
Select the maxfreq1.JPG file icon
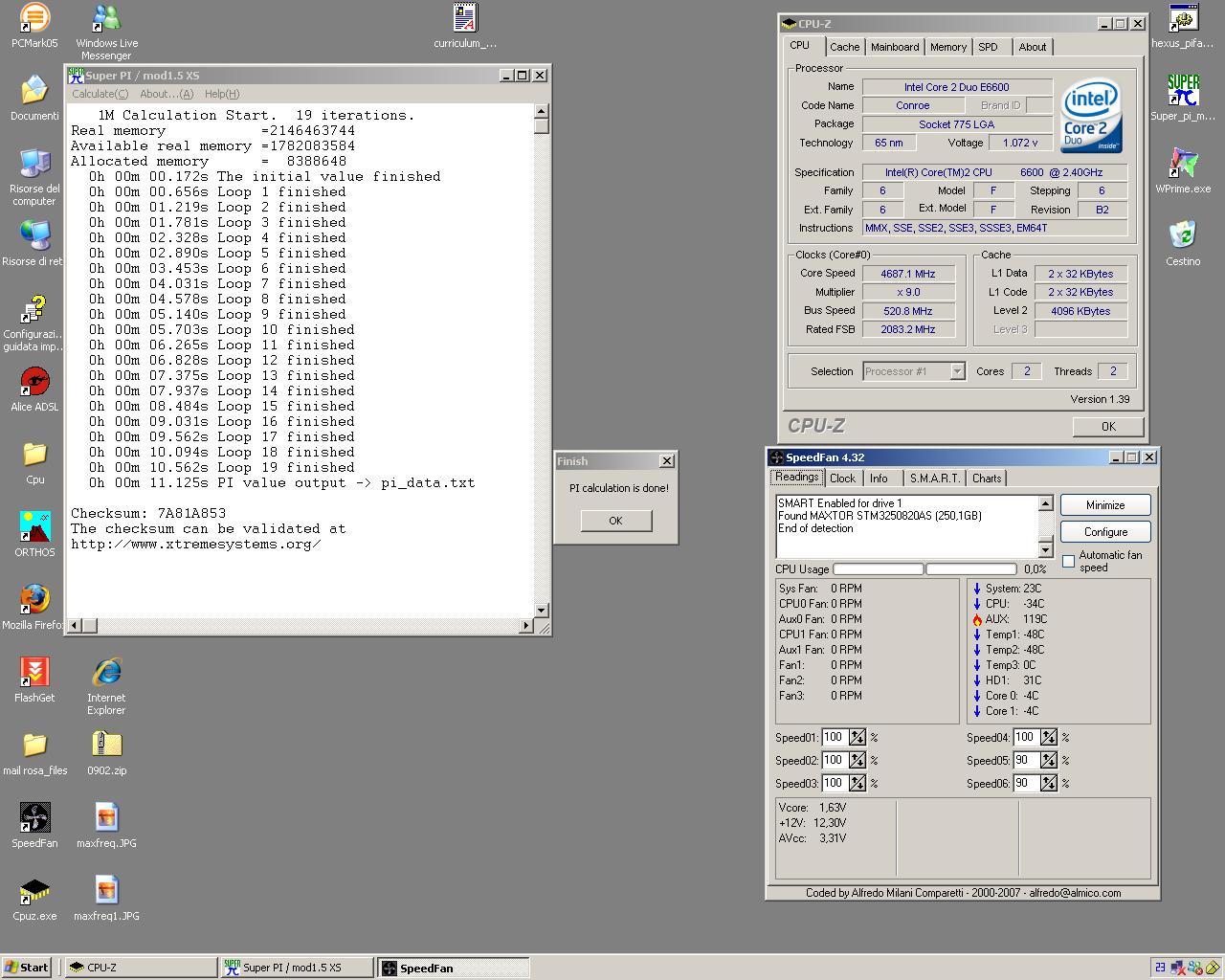[x=106, y=898]
